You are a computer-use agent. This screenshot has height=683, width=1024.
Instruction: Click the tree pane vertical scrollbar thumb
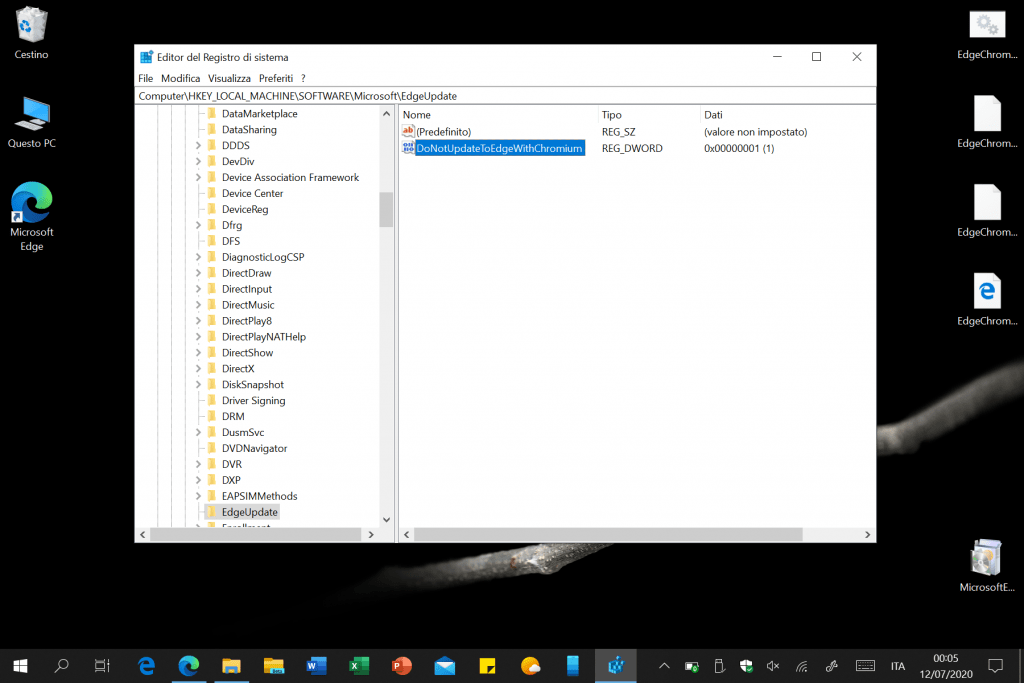pos(386,210)
